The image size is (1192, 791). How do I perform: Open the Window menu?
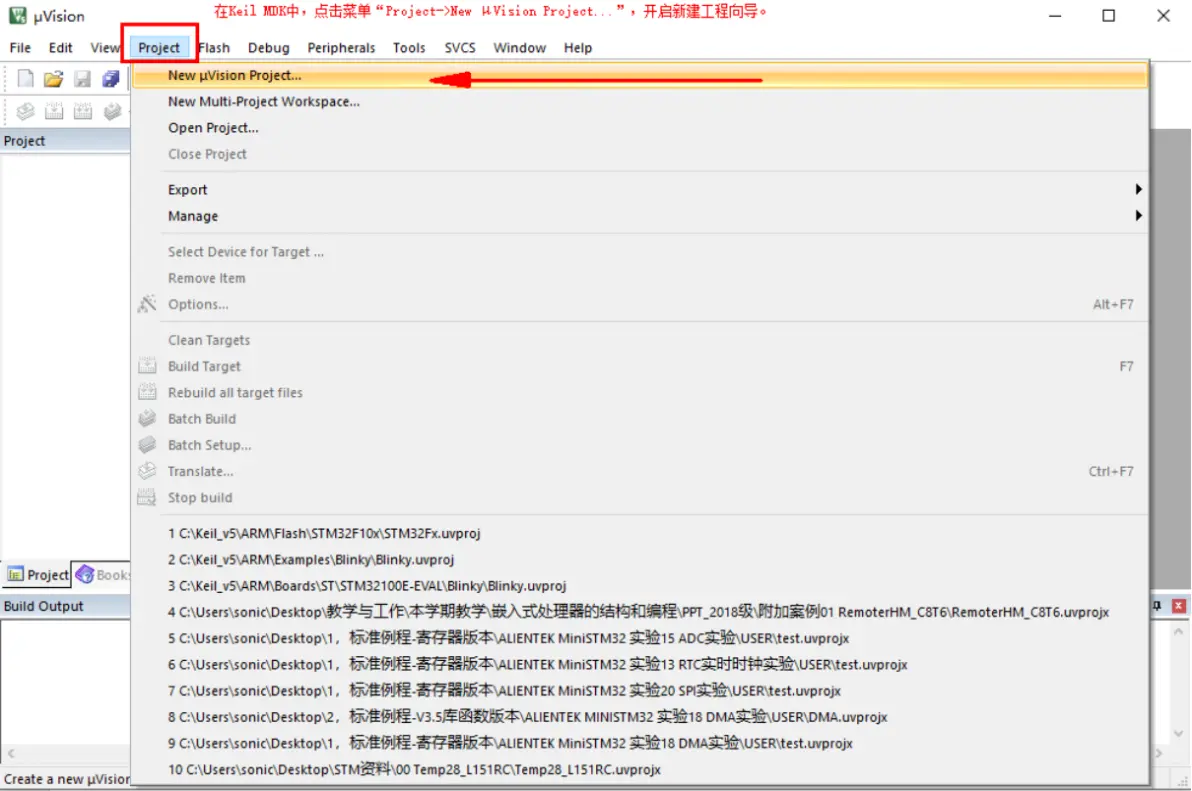[519, 47]
